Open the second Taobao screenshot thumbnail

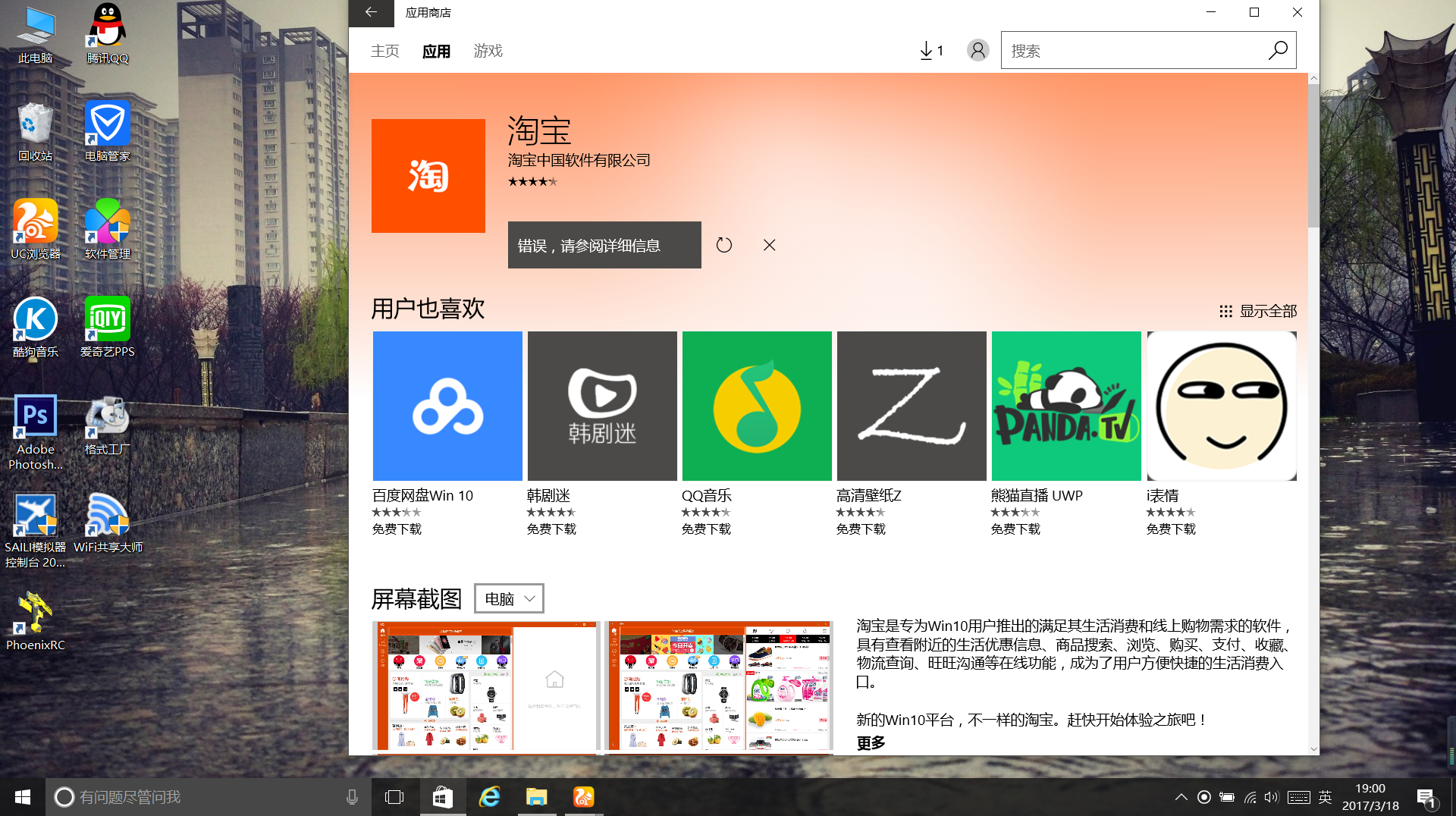click(720, 687)
